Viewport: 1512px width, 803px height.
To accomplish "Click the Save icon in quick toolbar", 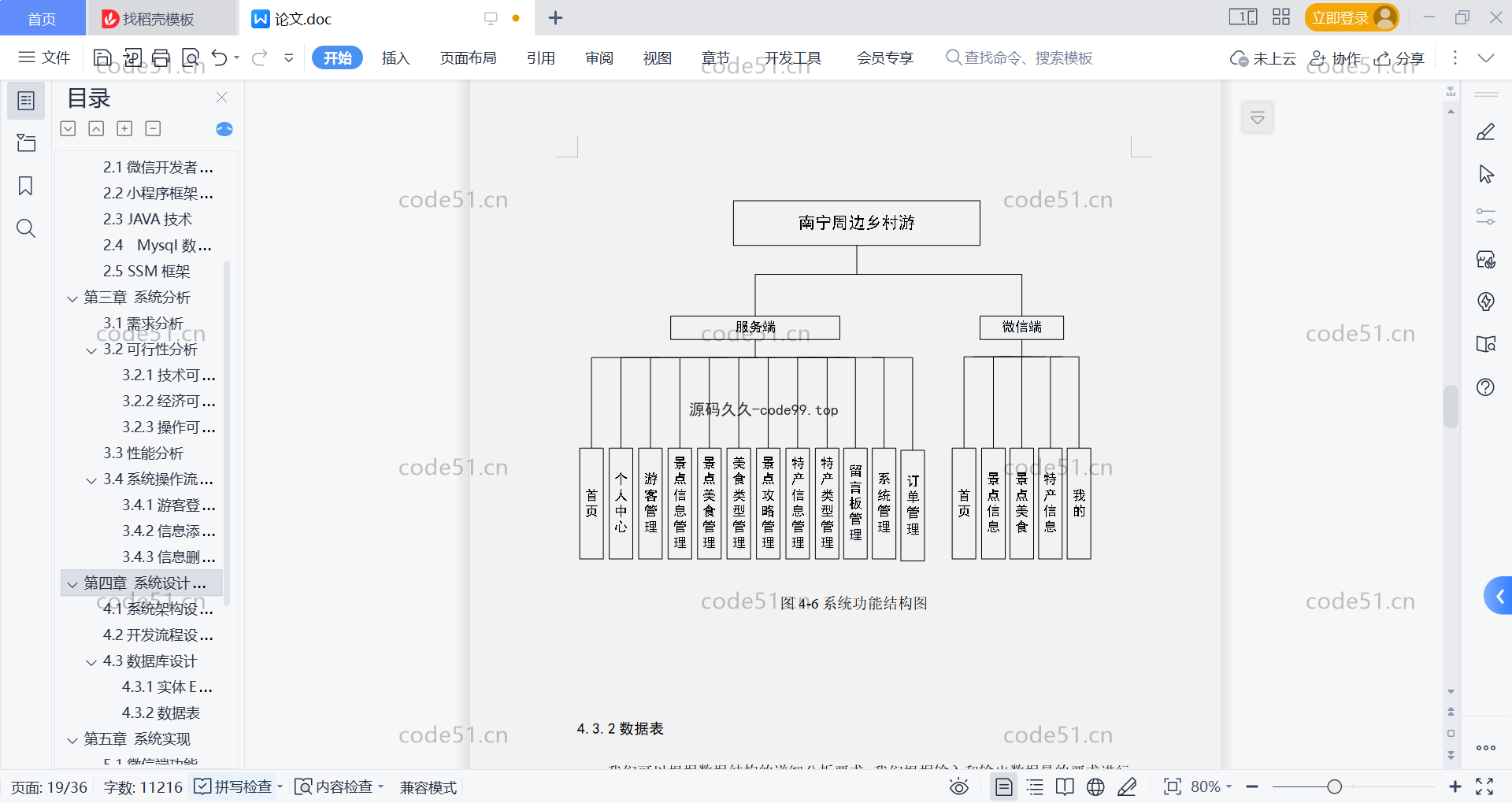I will click(102, 57).
